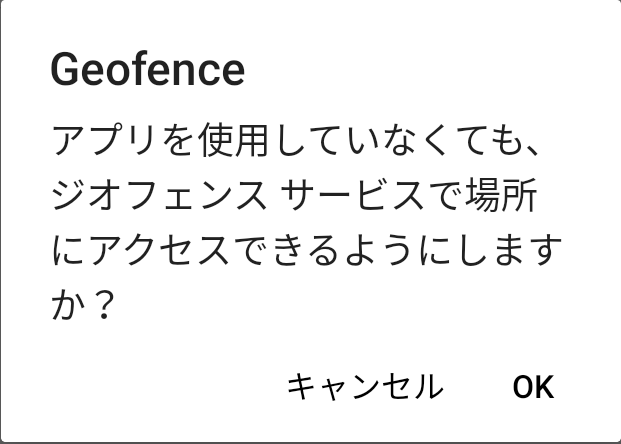This screenshot has width=621, height=444.
Task: Click the blank space right of Geofence
Action: tap(420, 70)
